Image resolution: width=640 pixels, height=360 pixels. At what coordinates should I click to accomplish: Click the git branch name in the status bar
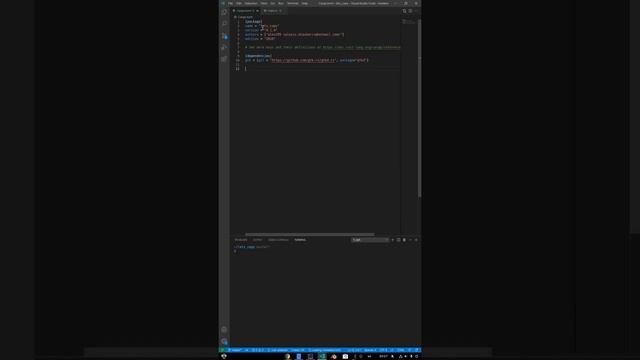click(x=234, y=350)
